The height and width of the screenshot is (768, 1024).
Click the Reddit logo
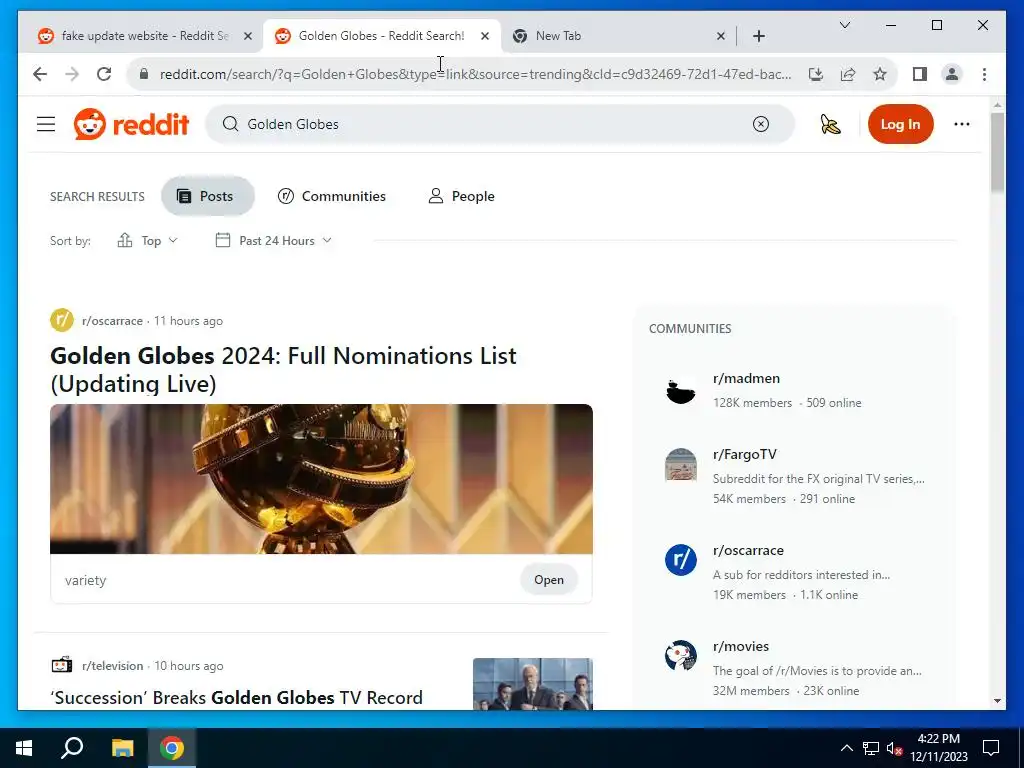point(131,124)
